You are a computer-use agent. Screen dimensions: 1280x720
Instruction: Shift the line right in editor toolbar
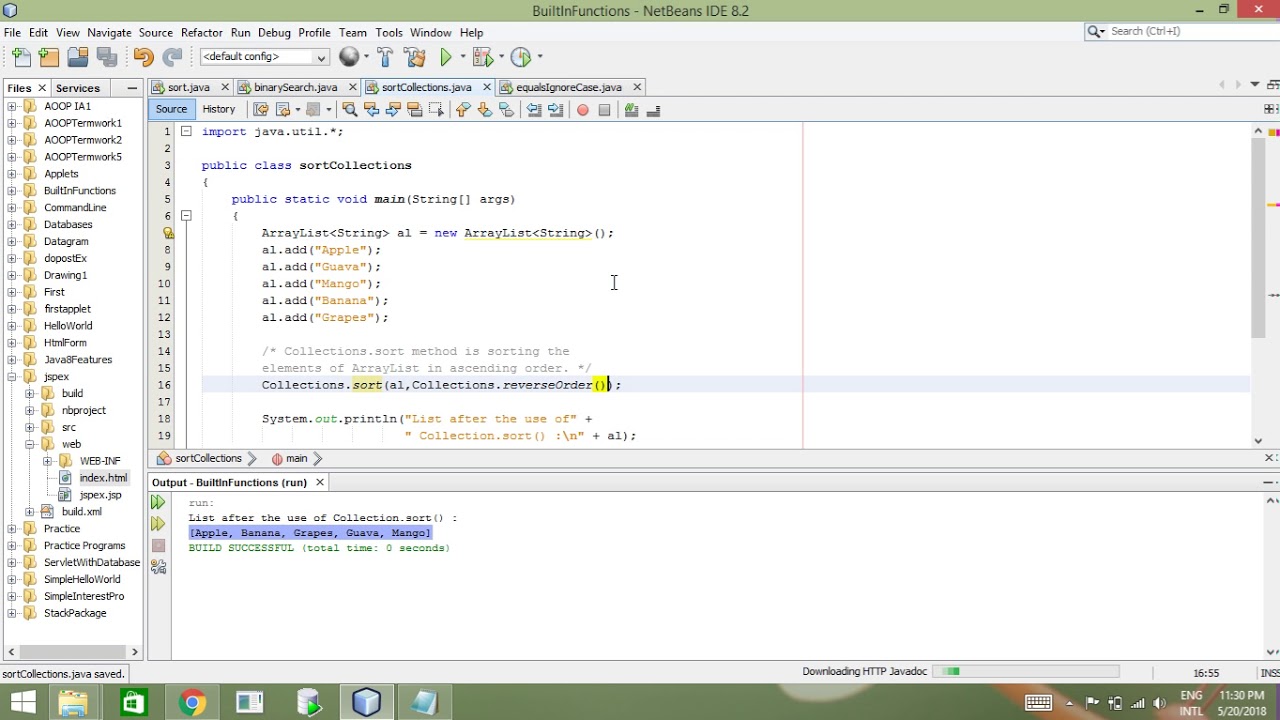coord(556,110)
